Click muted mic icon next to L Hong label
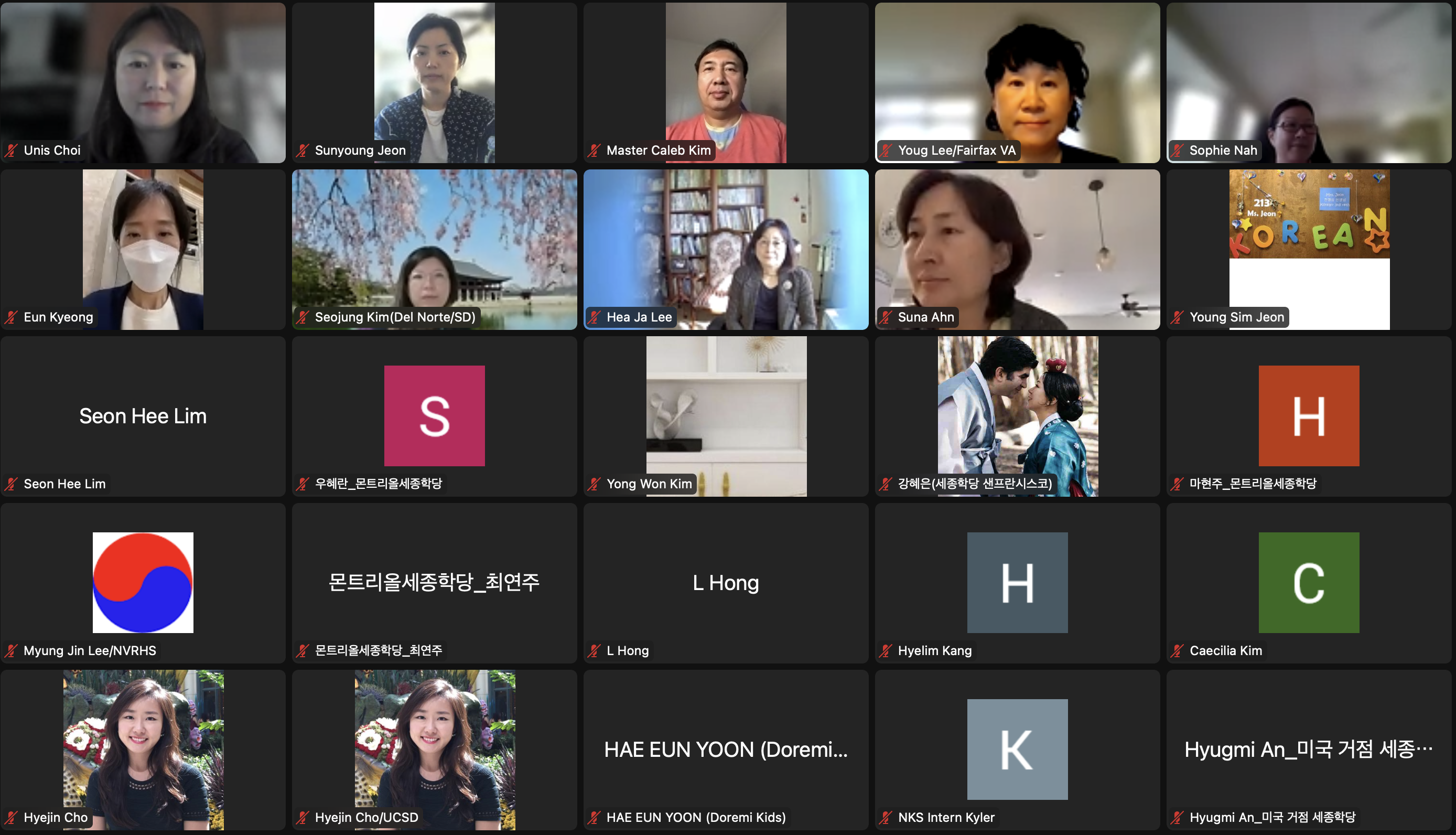Image resolution: width=1456 pixels, height=835 pixels. click(595, 650)
